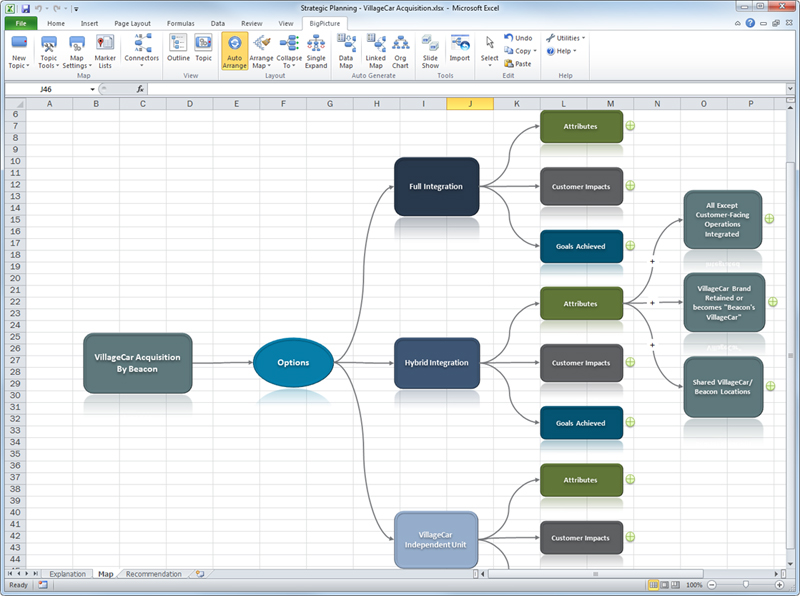This screenshot has width=800, height=596.
Task: Toggle Auto Arrange layout
Action: [x=235, y=51]
